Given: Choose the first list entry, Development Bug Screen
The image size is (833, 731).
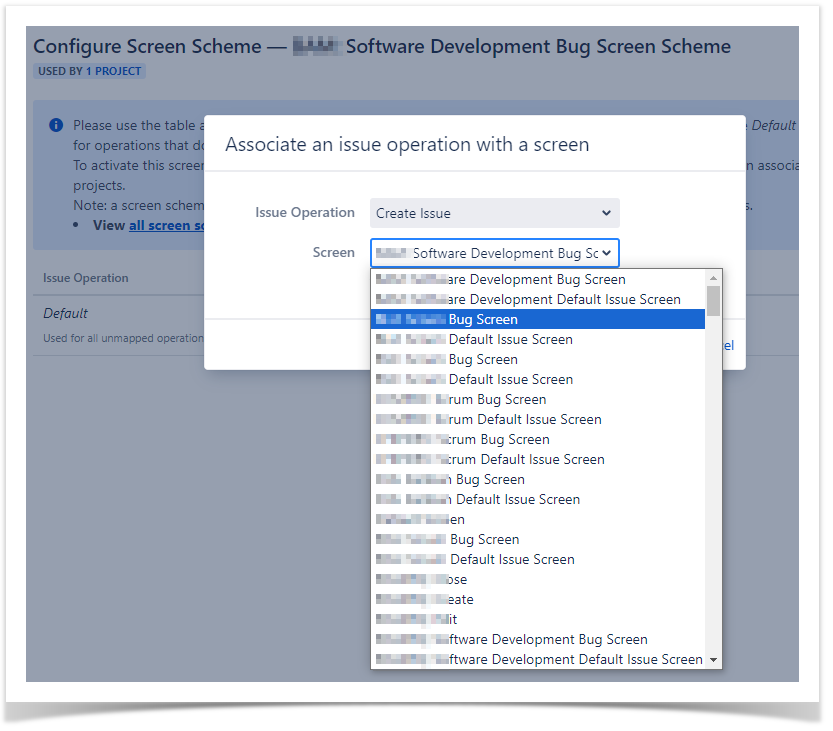Looking at the screenshot, I should (538, 279).
